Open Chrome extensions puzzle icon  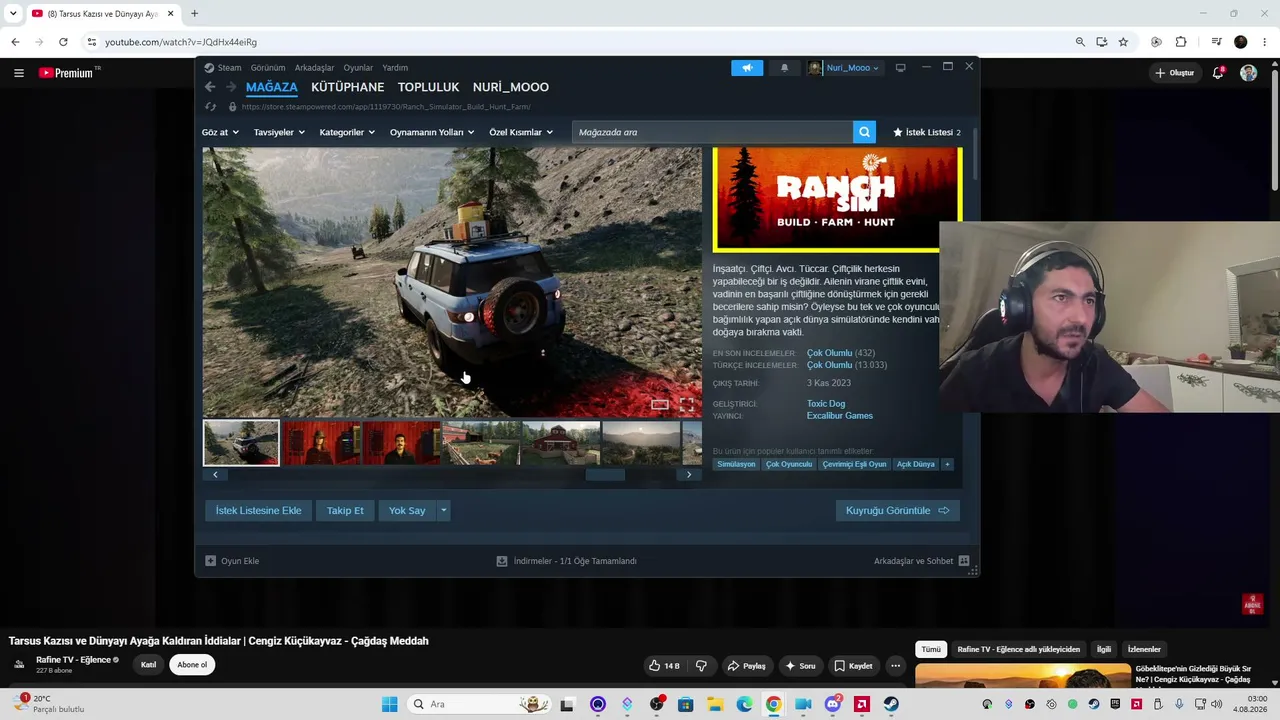pyautogui.click(x=1181, y=42)
